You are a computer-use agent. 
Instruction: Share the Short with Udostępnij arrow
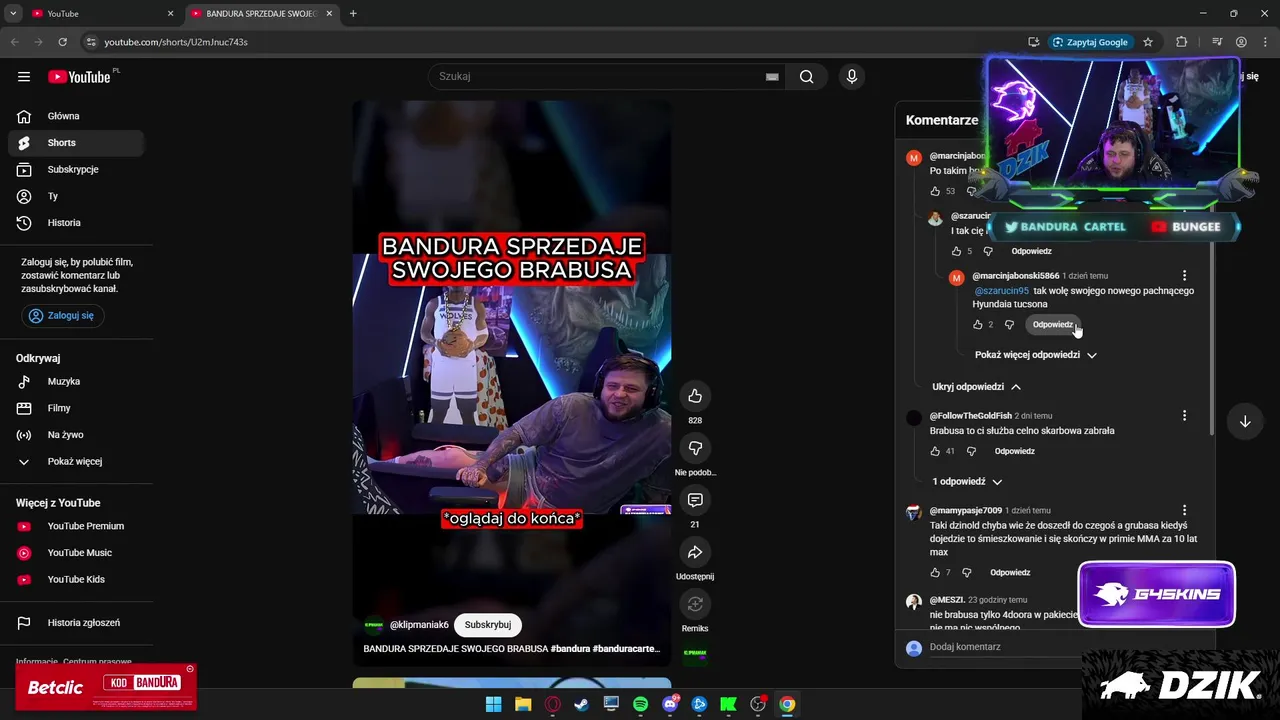click(695, 552)
